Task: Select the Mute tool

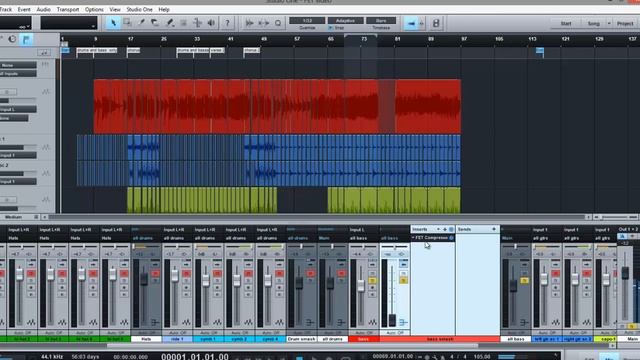Action: (183, 23)
